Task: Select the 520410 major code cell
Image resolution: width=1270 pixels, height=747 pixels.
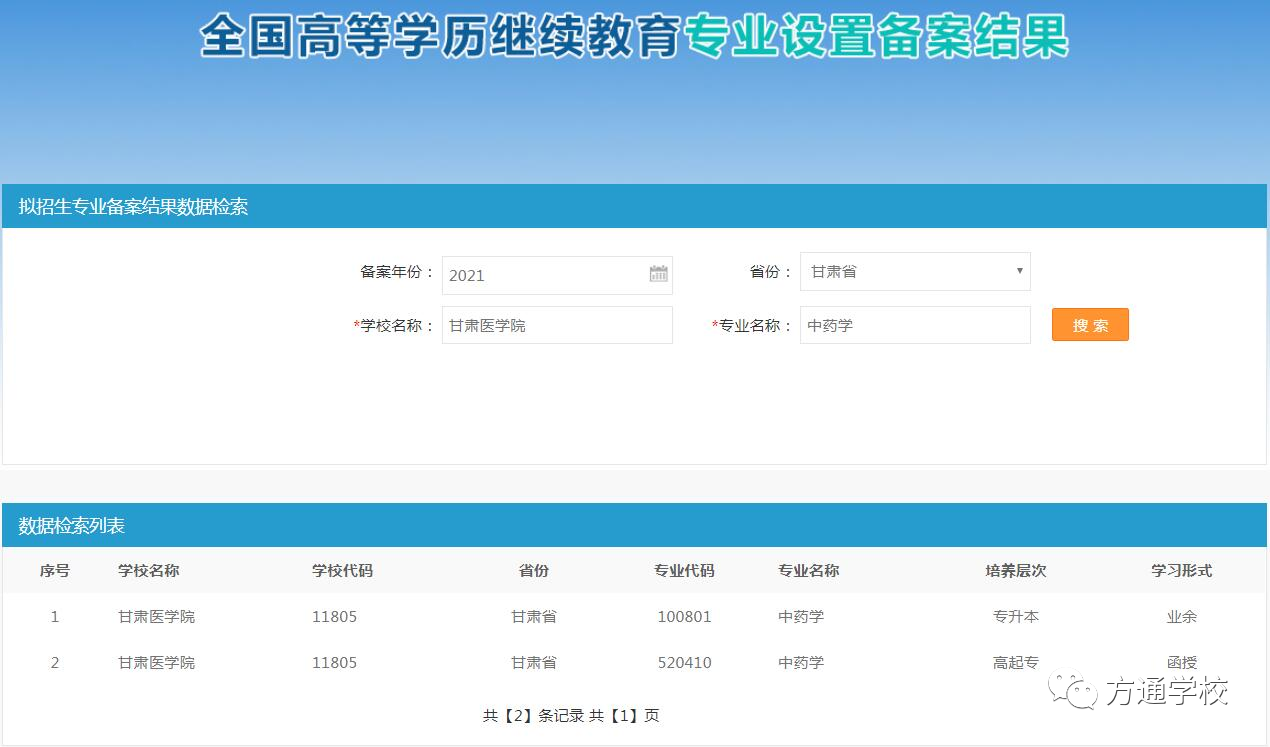Action: [x=684, y=663]
